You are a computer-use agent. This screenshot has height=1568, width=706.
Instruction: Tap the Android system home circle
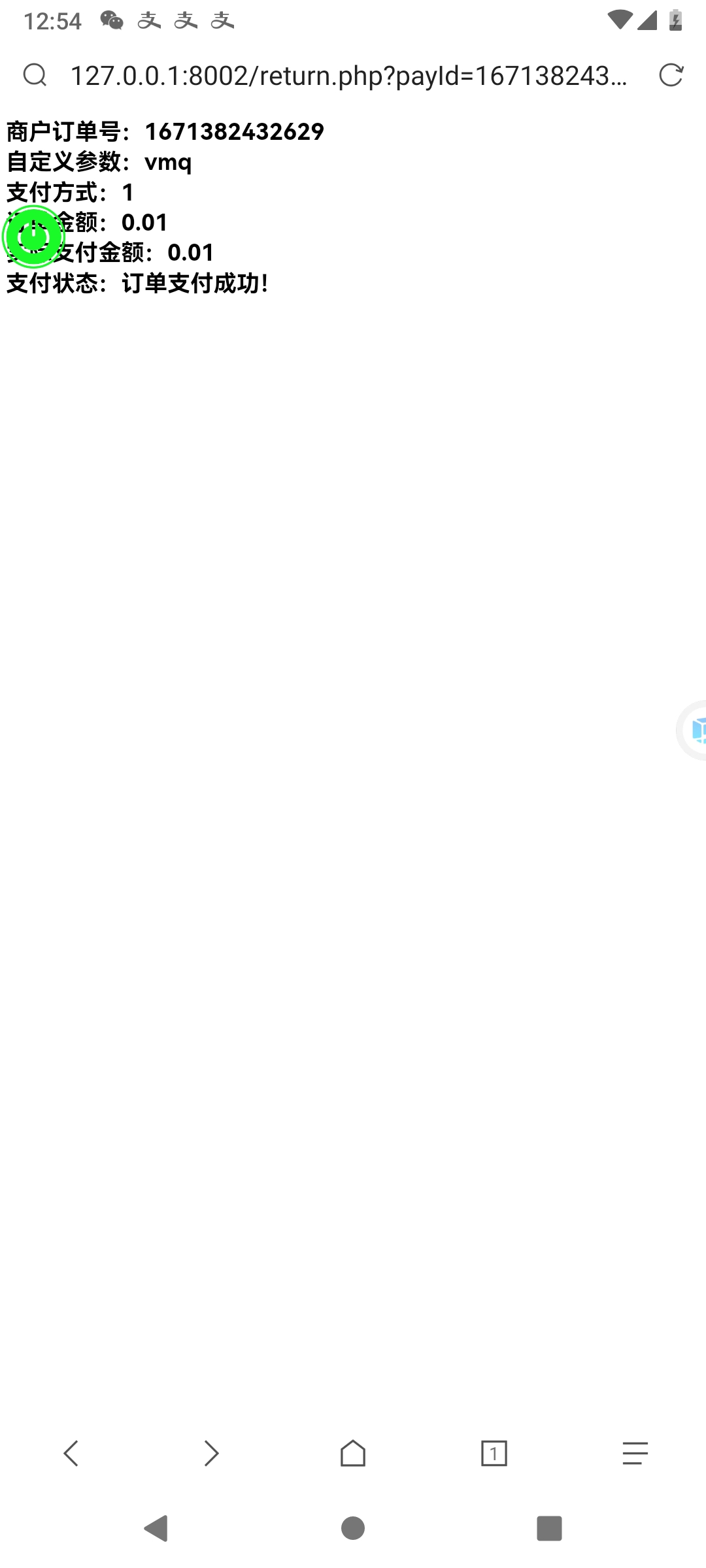(x=353, y=1529)
